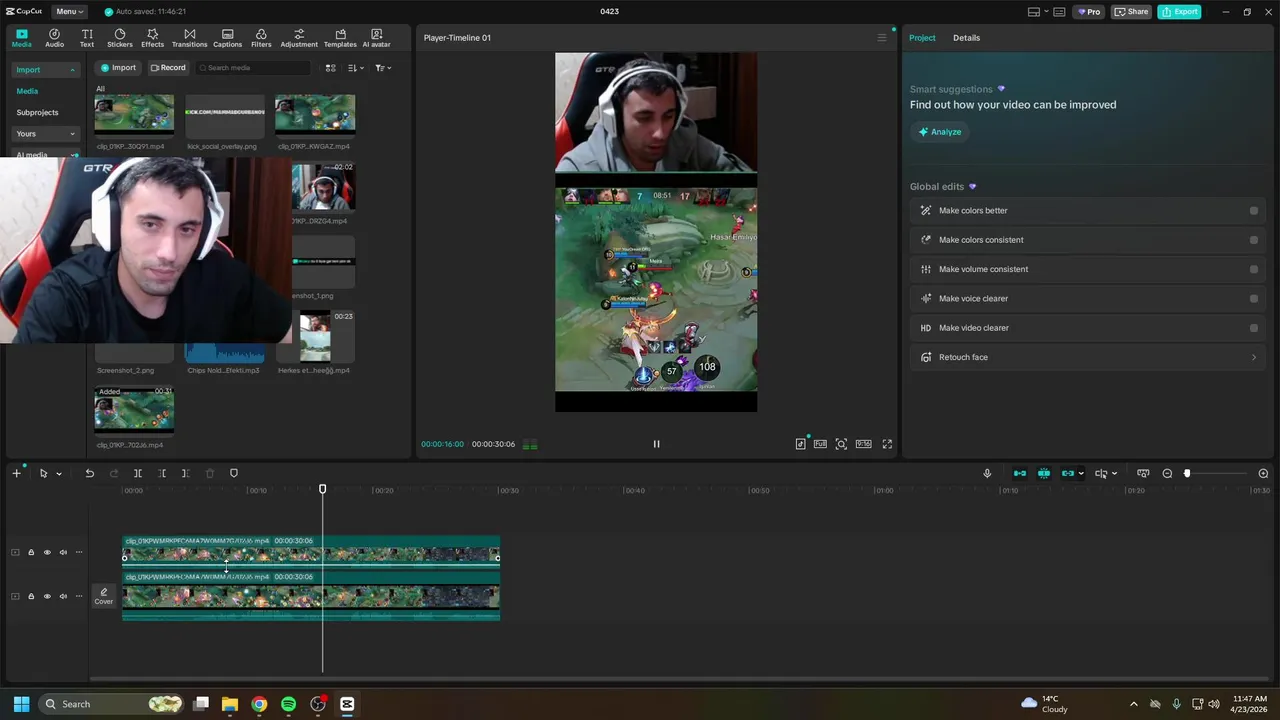Click the timeline zoom in icon
This screenshot has width=1280, height=720.
[x=1263, y=473]
